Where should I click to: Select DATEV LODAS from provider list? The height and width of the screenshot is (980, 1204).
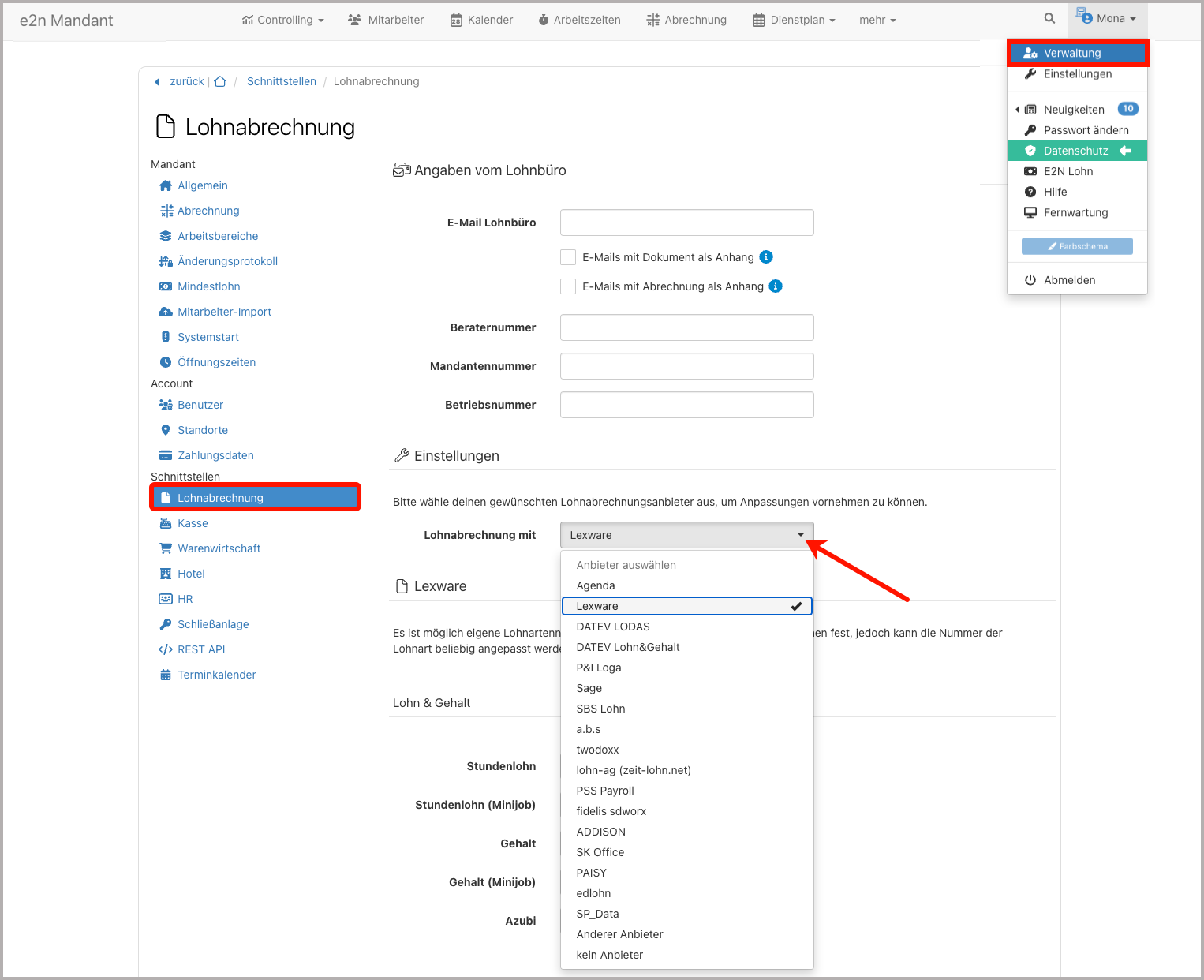pyautogui.click(x=613, y=627)
